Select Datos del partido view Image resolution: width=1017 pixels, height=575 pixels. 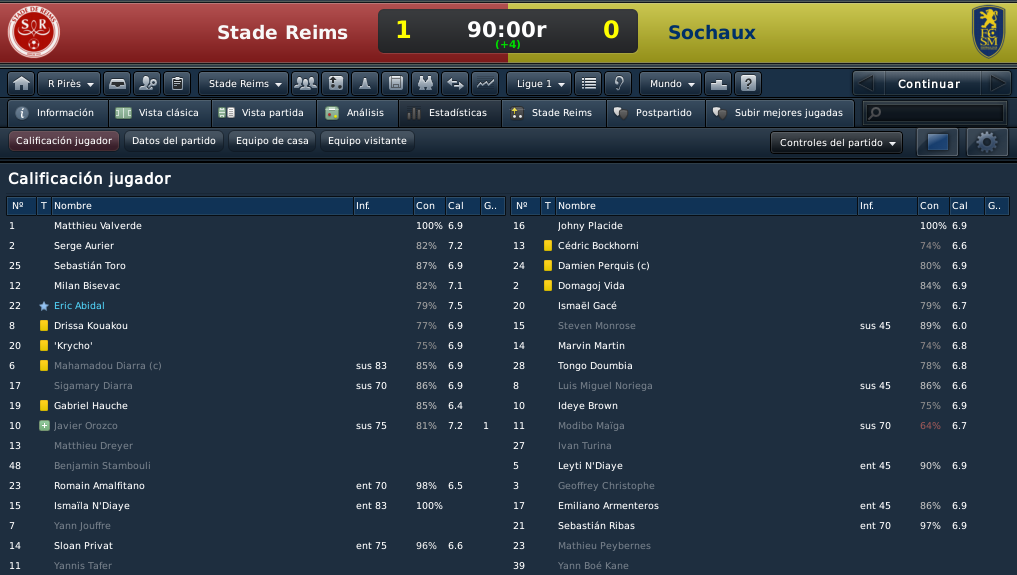pyautogui.click(x=174, y=141)
